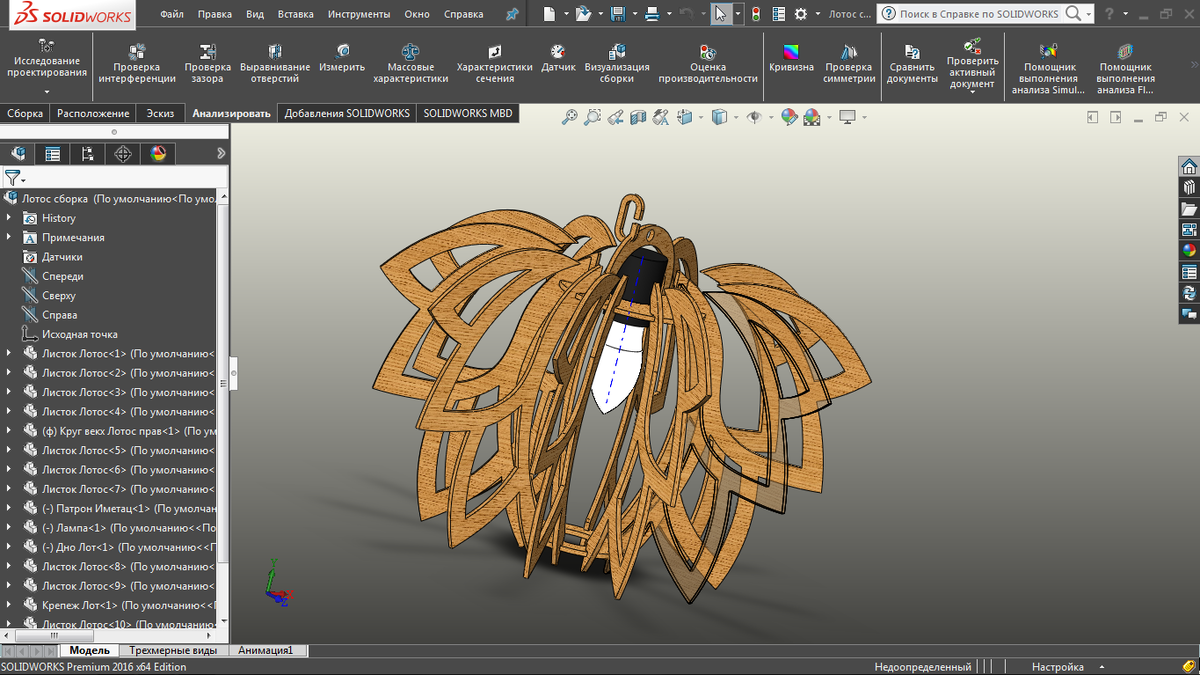The width and height of the screenshot is (1200, 675).
Task: Open the ConfigurationManager tab in the left panel
Action: 88,154
